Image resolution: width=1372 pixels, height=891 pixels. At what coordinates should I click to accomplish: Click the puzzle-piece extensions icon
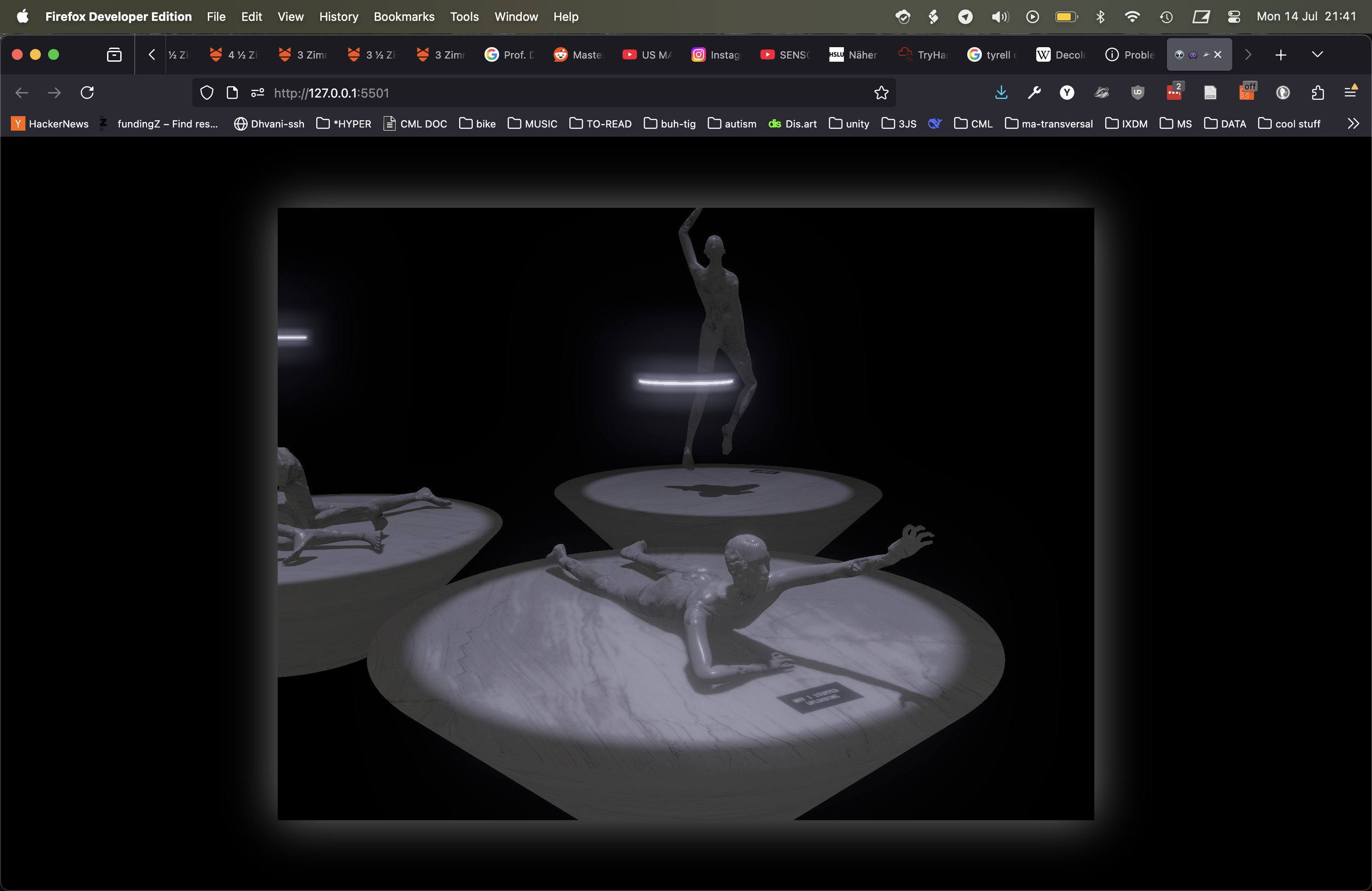[x=1318, y=92]
